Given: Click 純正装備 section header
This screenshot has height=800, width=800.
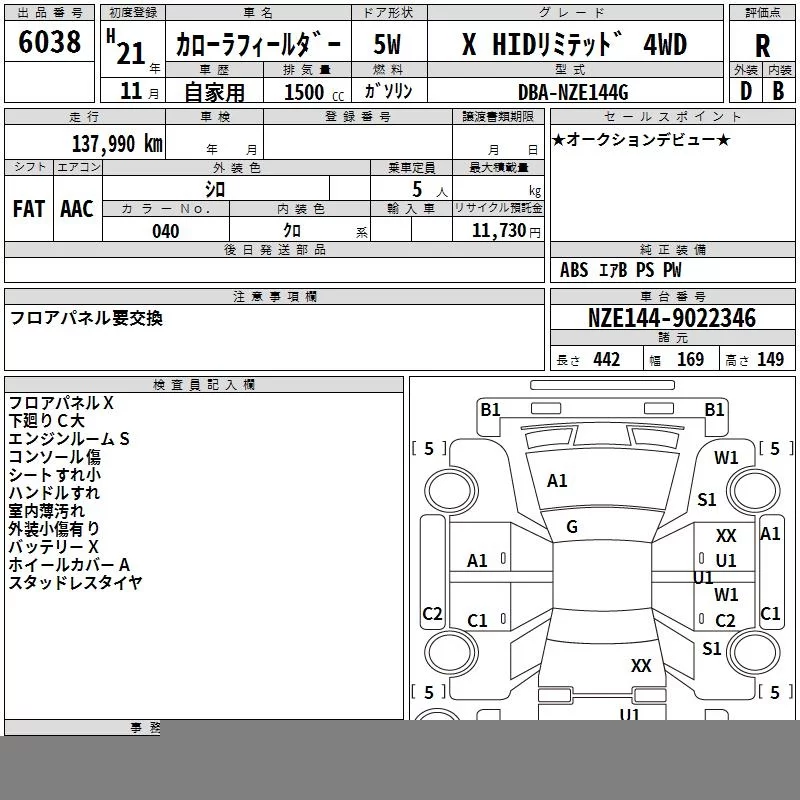Looking at the screenshot, I should (x=672, y=249).
